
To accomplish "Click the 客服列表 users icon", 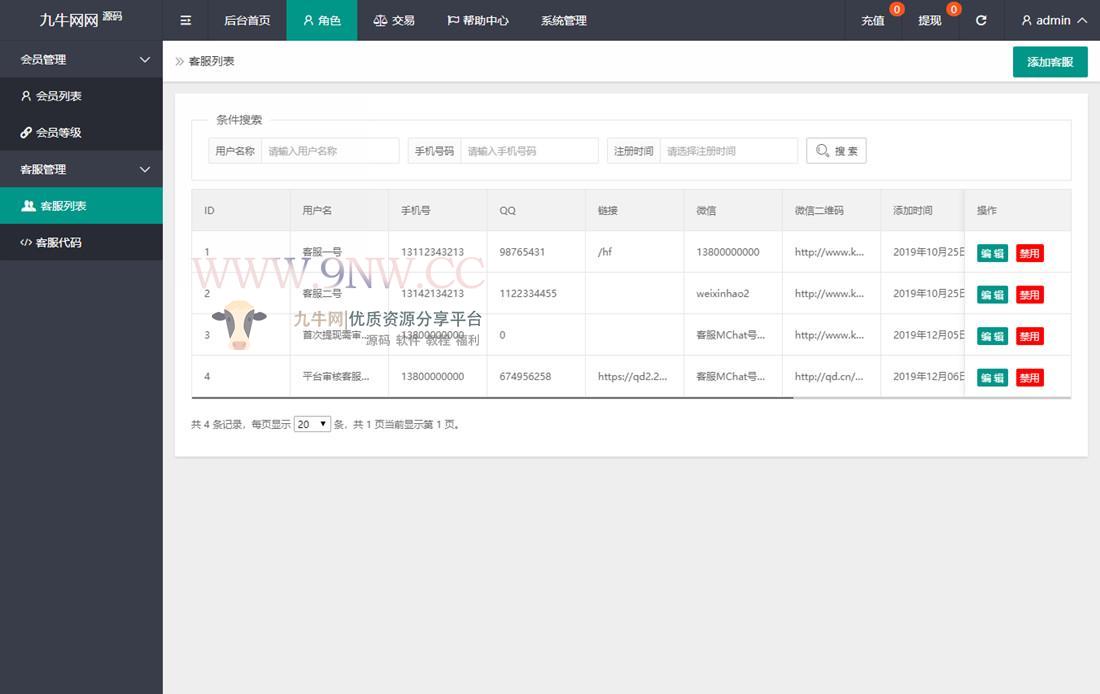I will pos(28,206).
